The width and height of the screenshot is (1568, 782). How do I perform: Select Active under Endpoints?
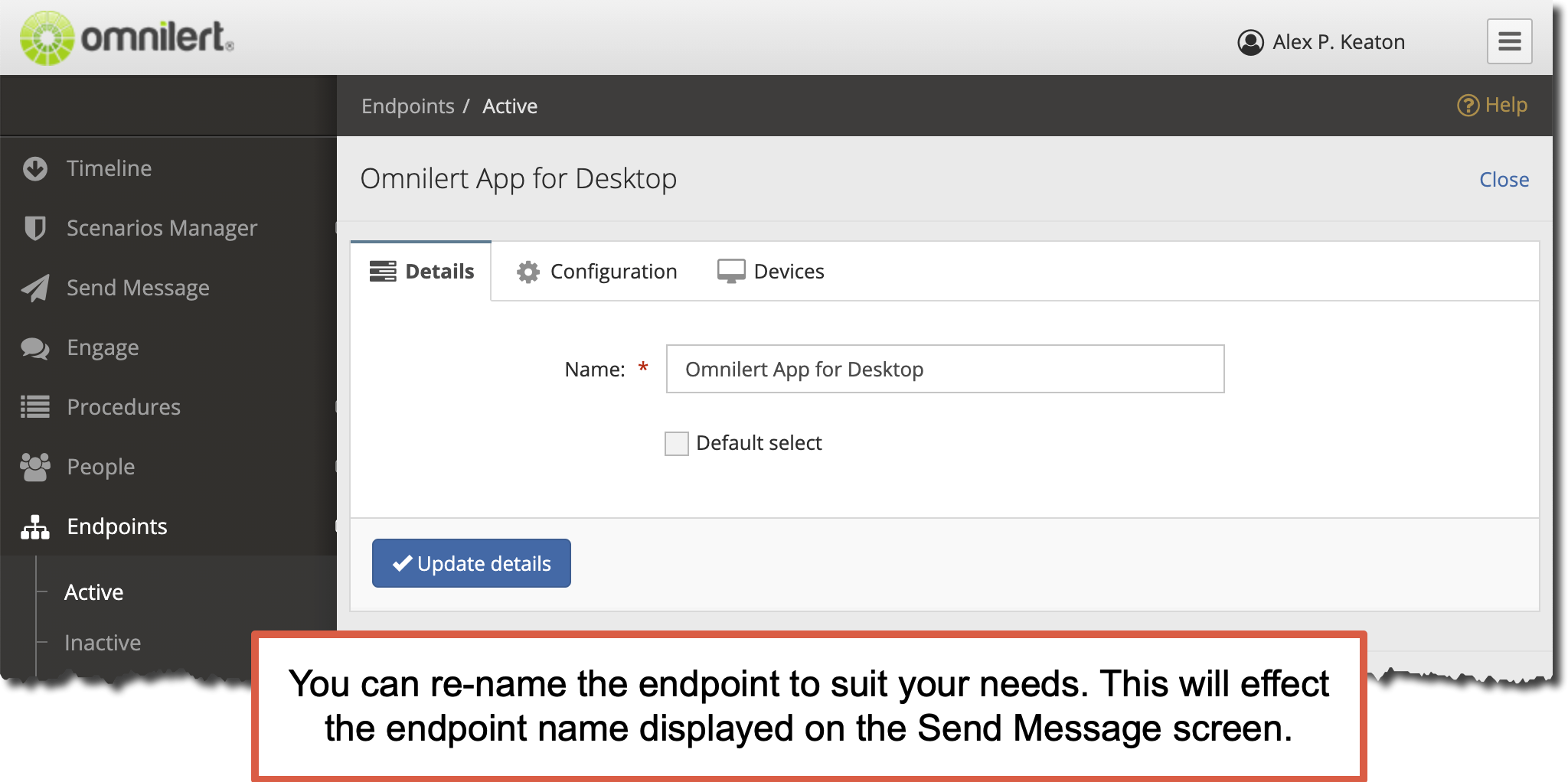coord(94,592)
